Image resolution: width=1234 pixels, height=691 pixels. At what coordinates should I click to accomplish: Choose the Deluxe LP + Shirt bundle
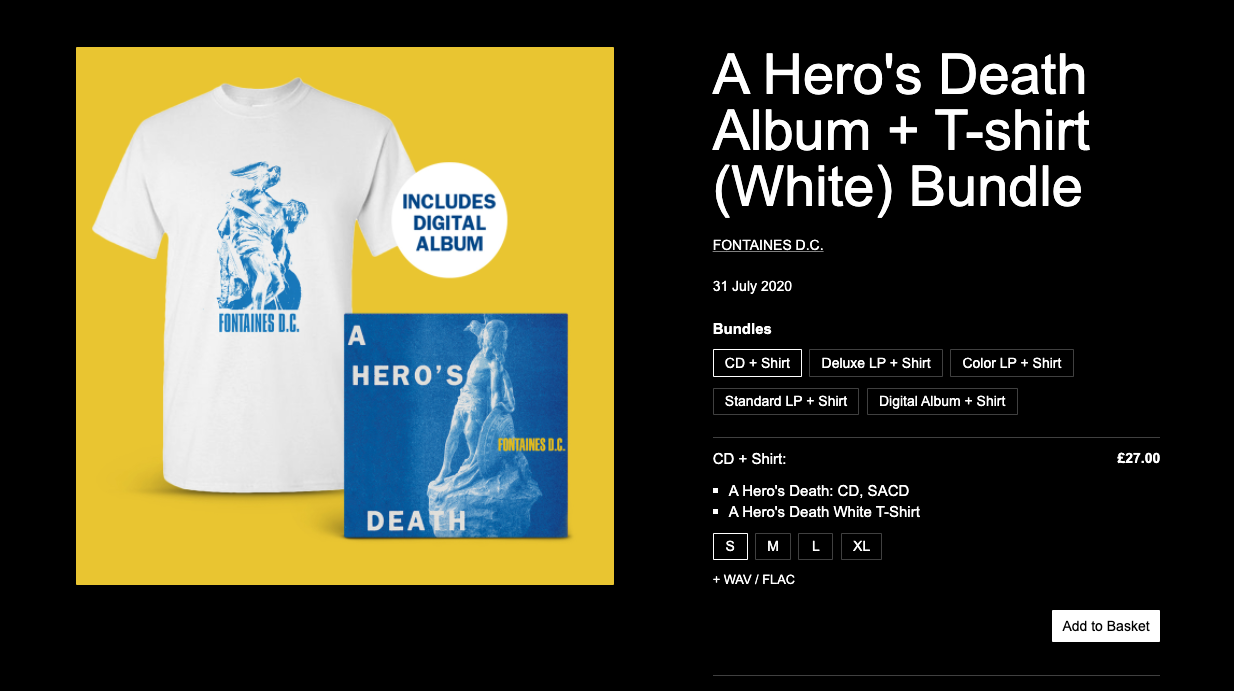click(x=876, y=363)
